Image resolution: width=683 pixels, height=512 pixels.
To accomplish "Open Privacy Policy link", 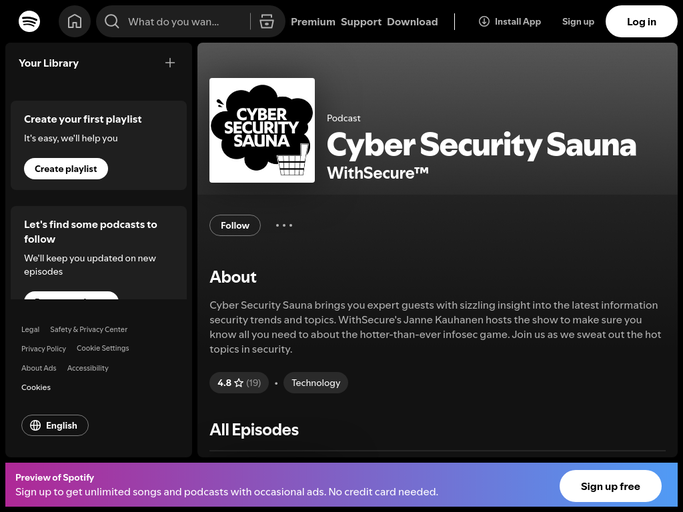I will pos(44,349).
